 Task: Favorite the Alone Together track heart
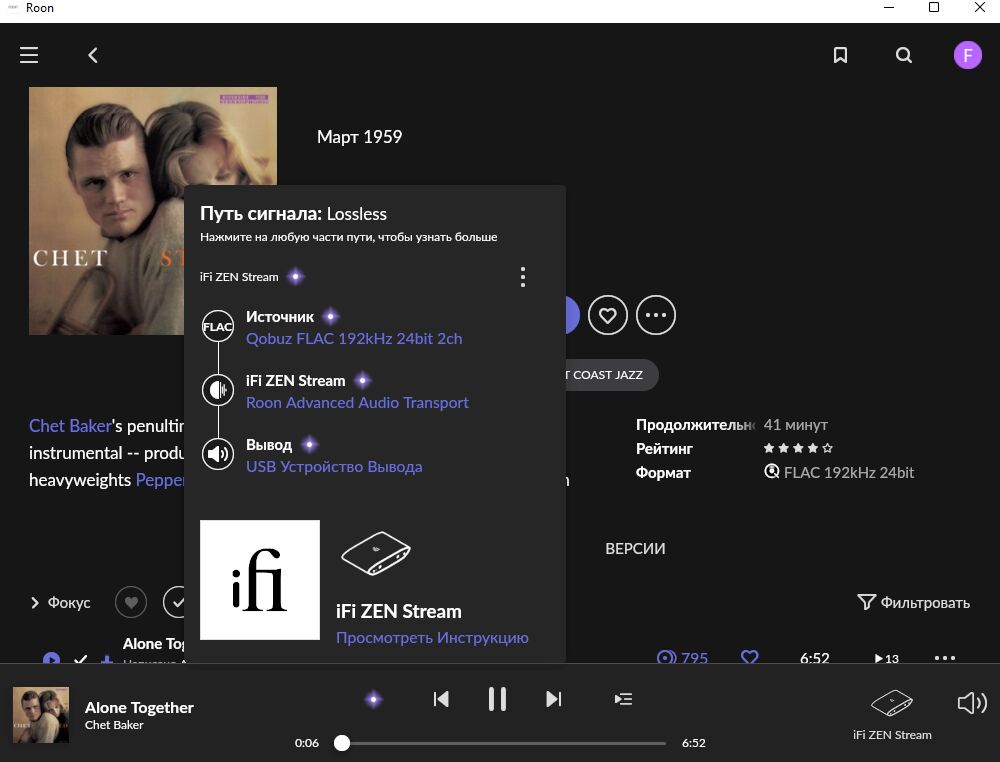[x=749, y=657]
